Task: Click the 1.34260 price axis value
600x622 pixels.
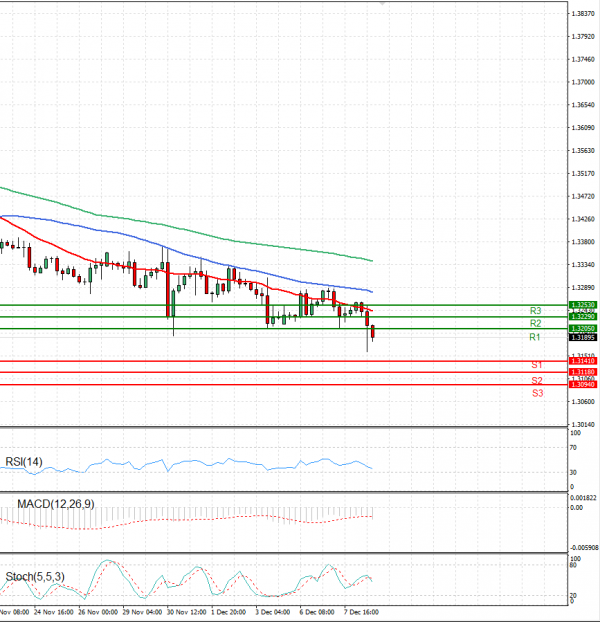Action: [583, 219]
